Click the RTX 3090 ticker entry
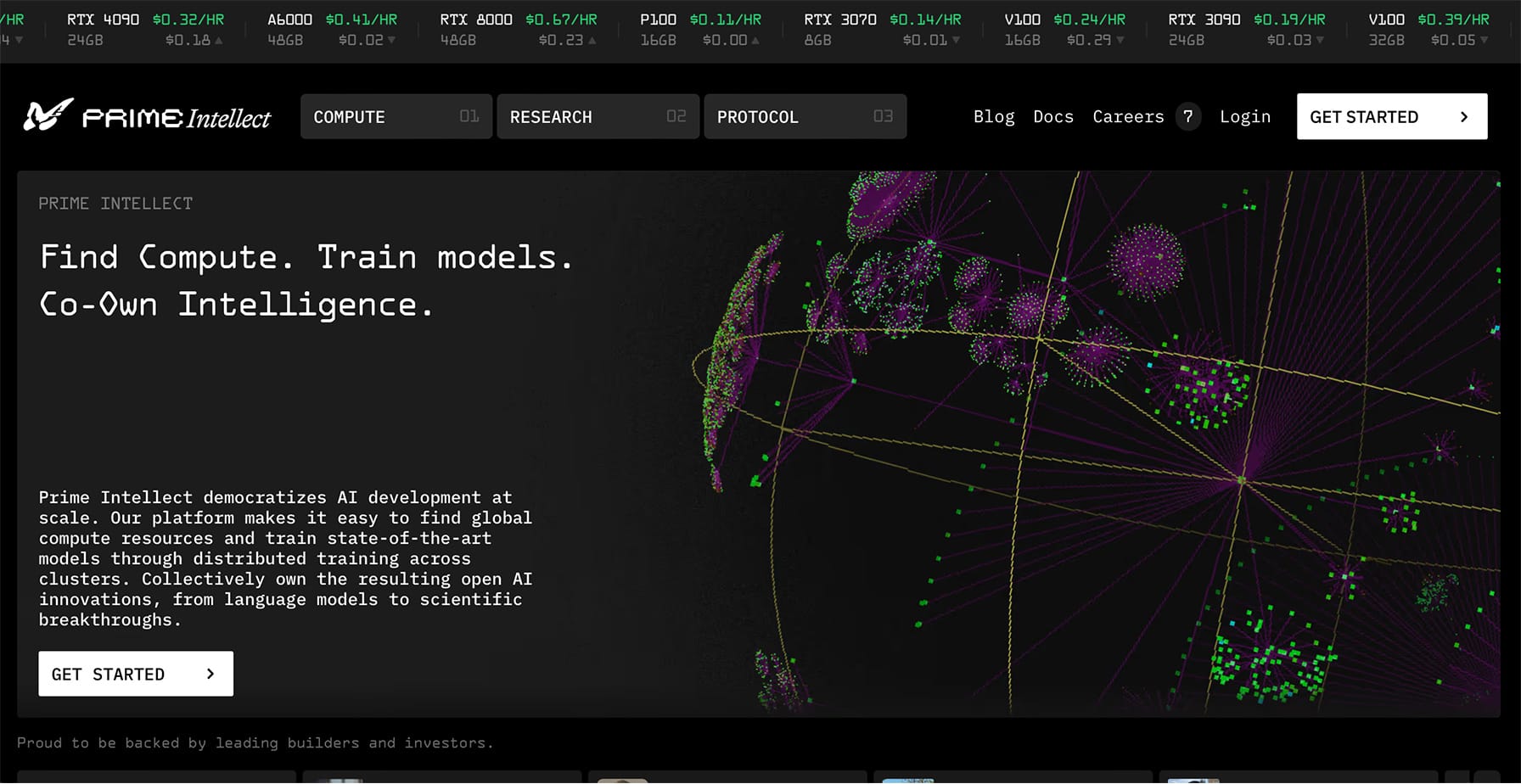Image resolution: width=1521 pixels, height=784 pixels. point(1247,30)
